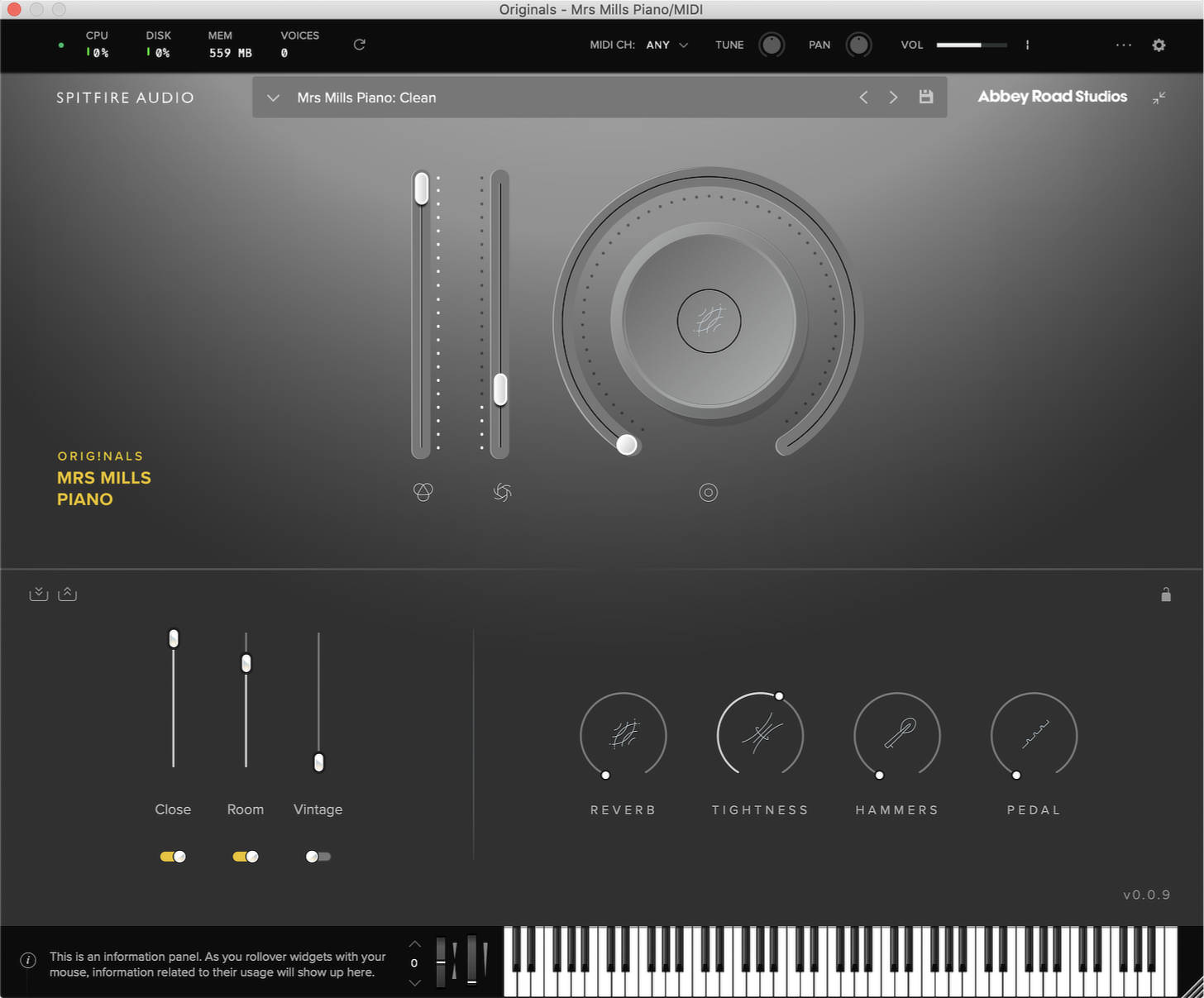Screen dimensions: 1204x998
Task: Click the reverb icon in the big knob's center
Action: (709, 321)
